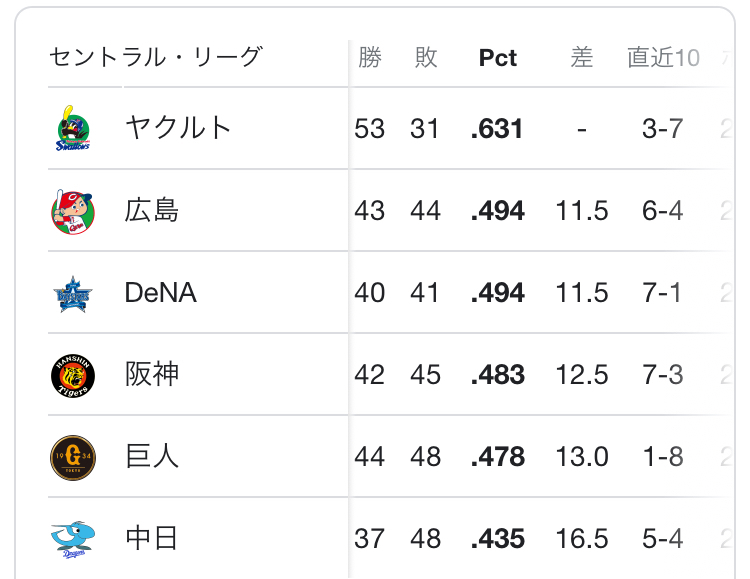The image size is (750, 579).
Task: Sort by the Pct column header
Action: click(x=497, y=58)
